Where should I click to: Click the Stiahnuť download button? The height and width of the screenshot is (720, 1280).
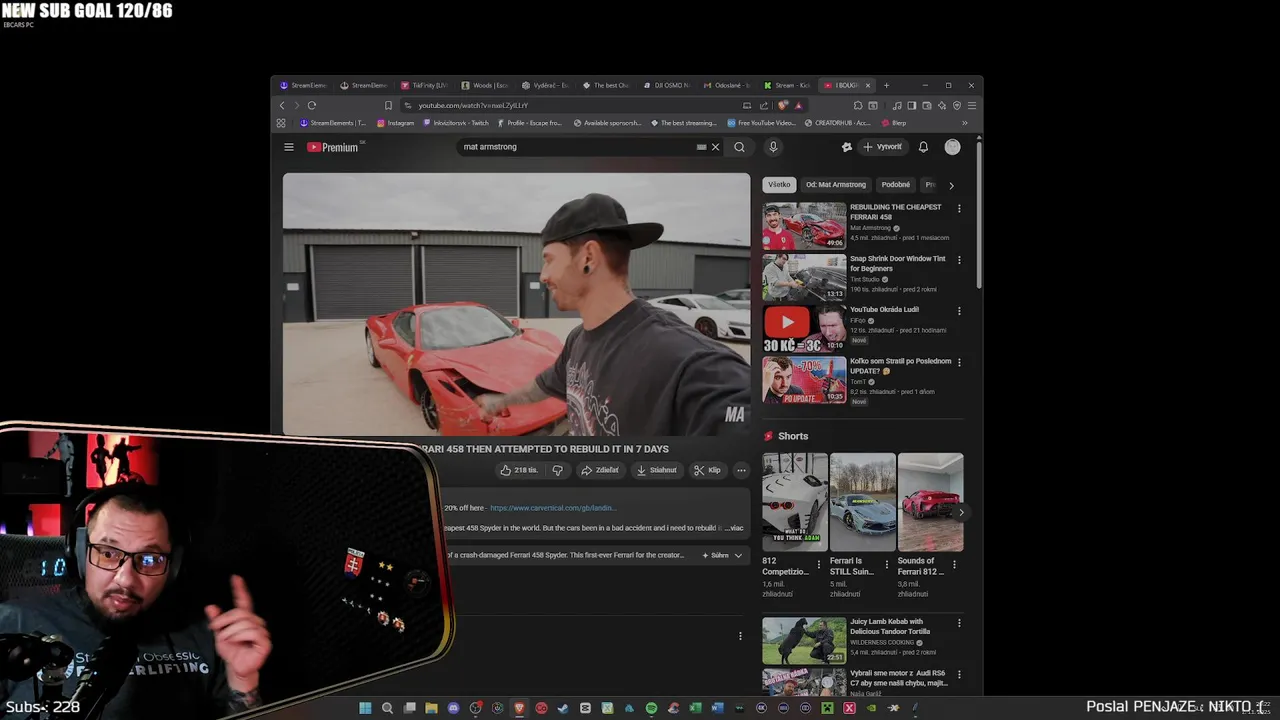[x=658, y=470]
